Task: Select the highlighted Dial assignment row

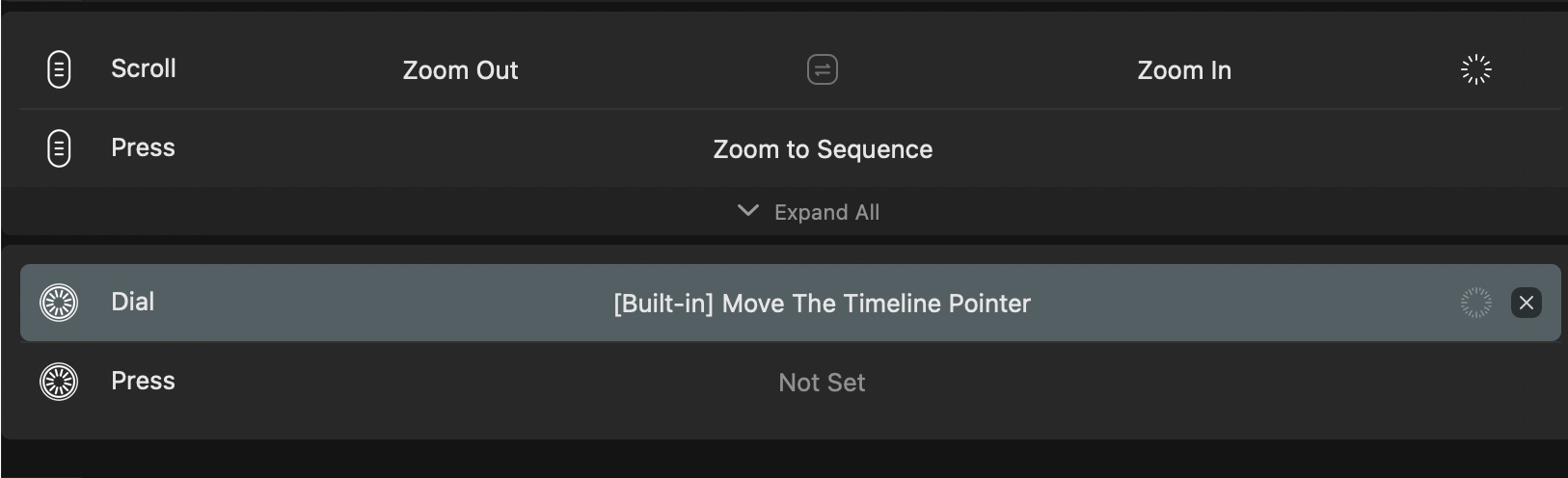Action: click(x=791, y=303)
